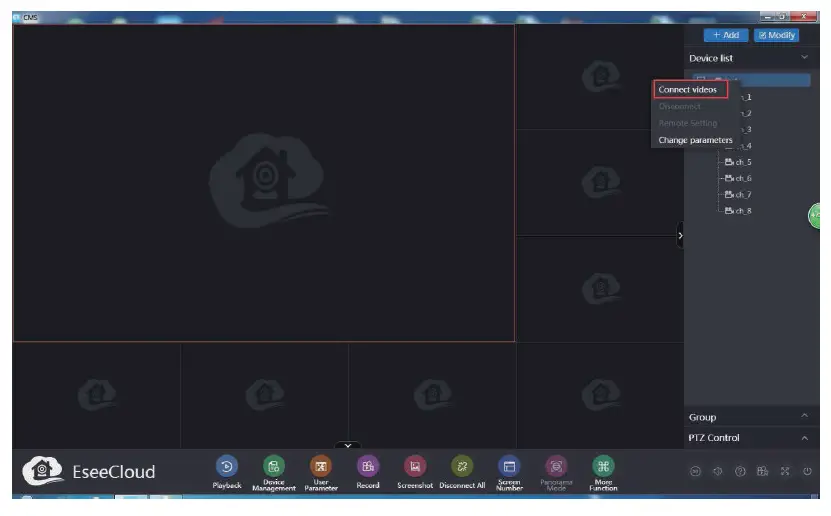Open help via the question mark icon

click(740, 471)
